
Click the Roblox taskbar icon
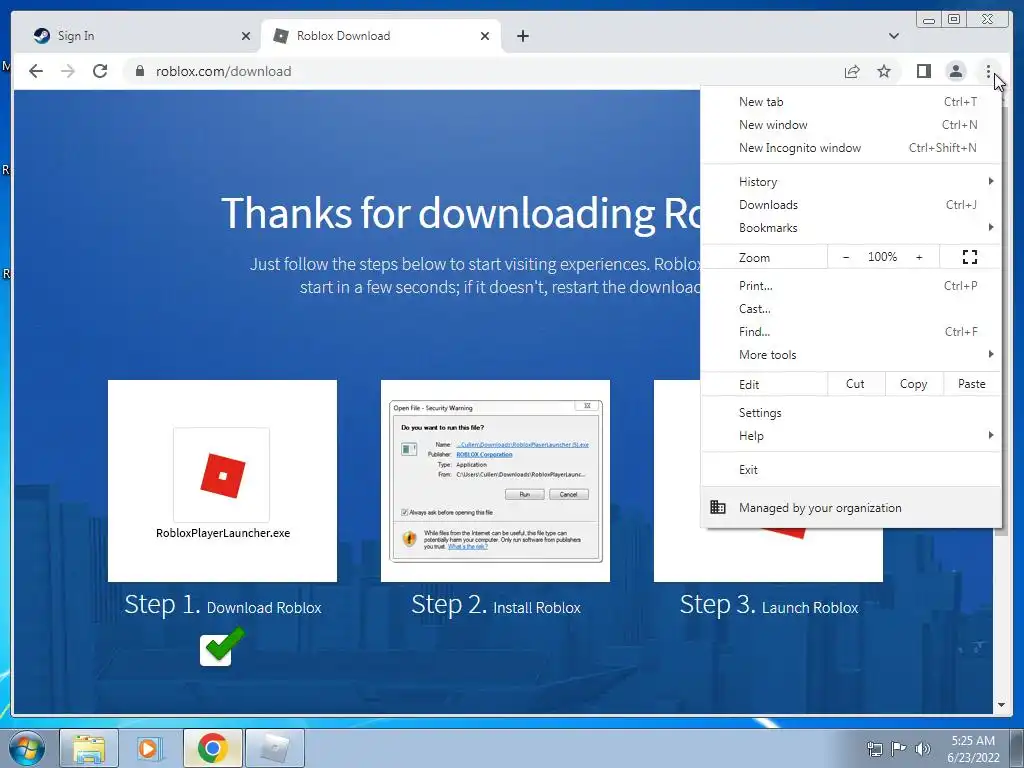coord(274,748)
